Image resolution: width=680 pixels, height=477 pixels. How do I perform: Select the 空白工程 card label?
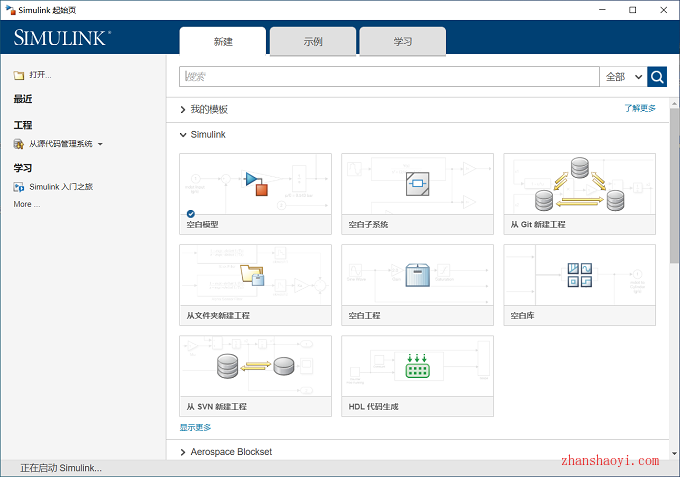364,316
